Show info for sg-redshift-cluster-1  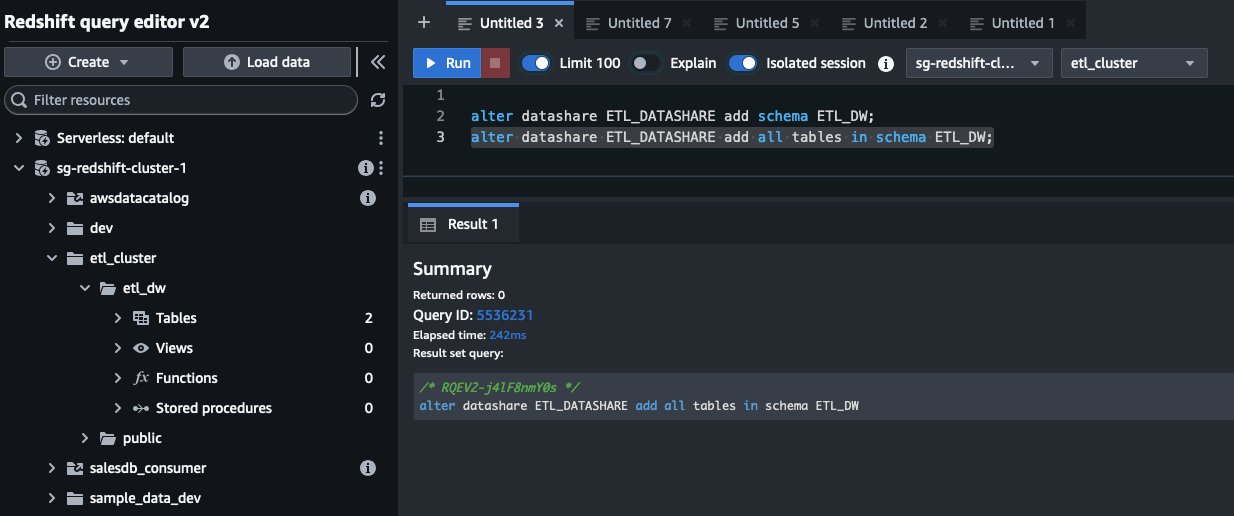tap(366, 168)
